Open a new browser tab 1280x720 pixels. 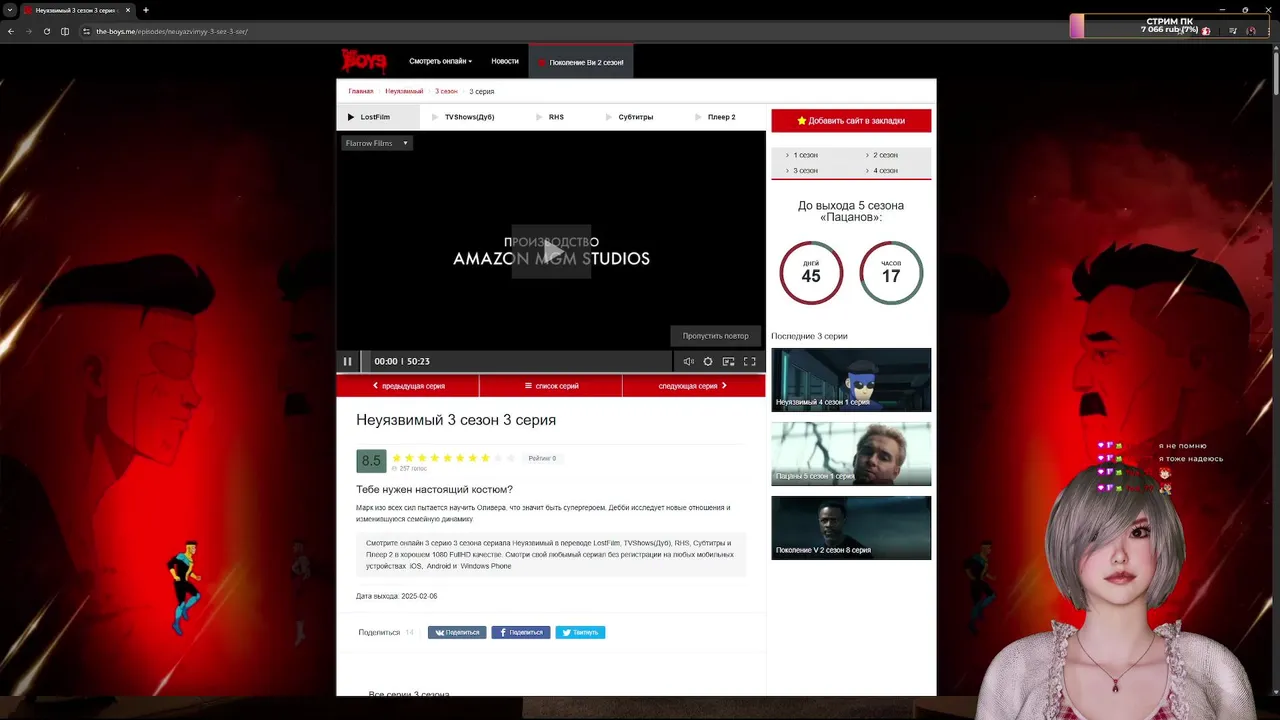[x=146, y=10]
